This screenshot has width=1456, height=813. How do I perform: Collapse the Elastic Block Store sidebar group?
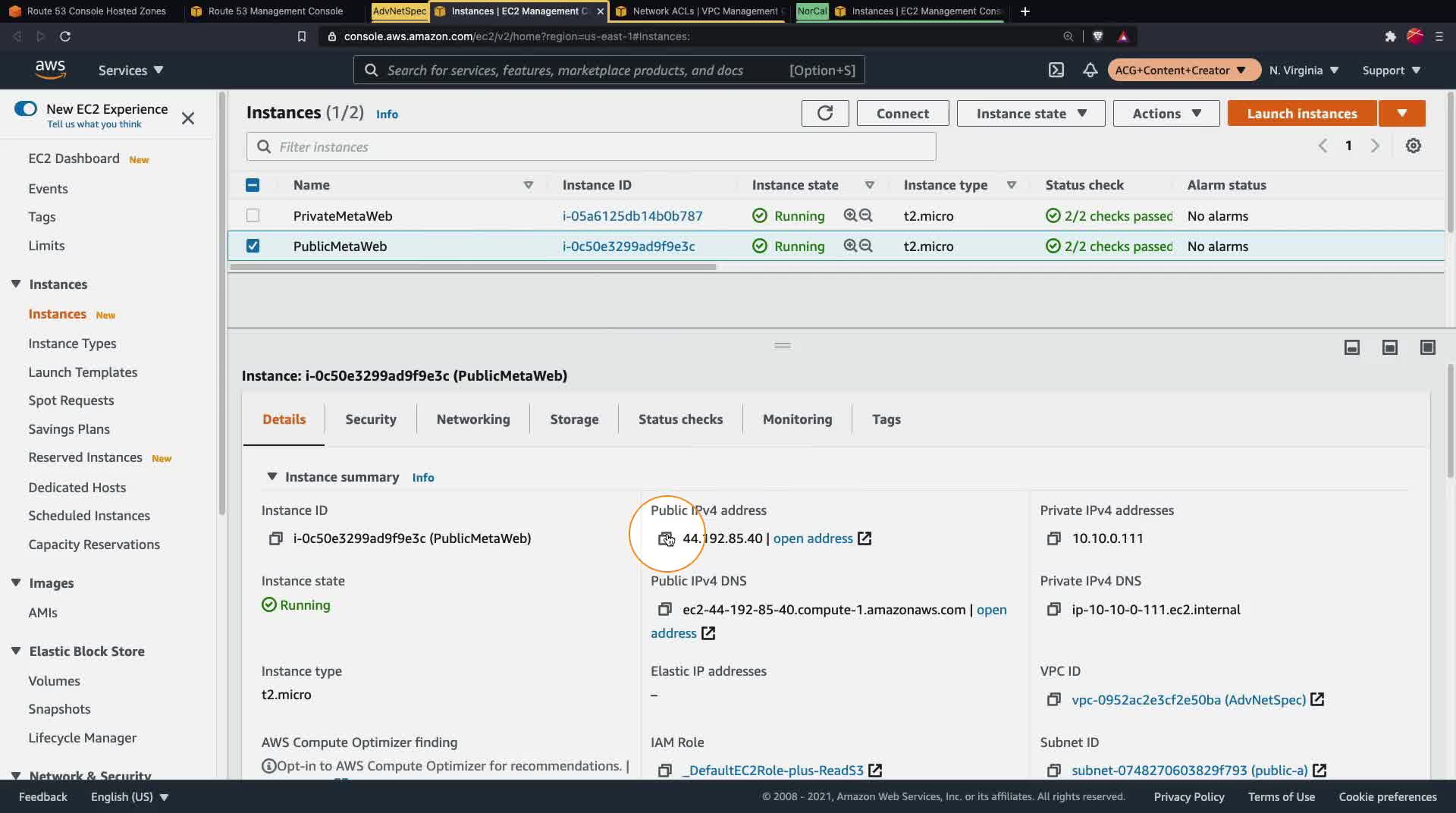[x=16, y=651]
